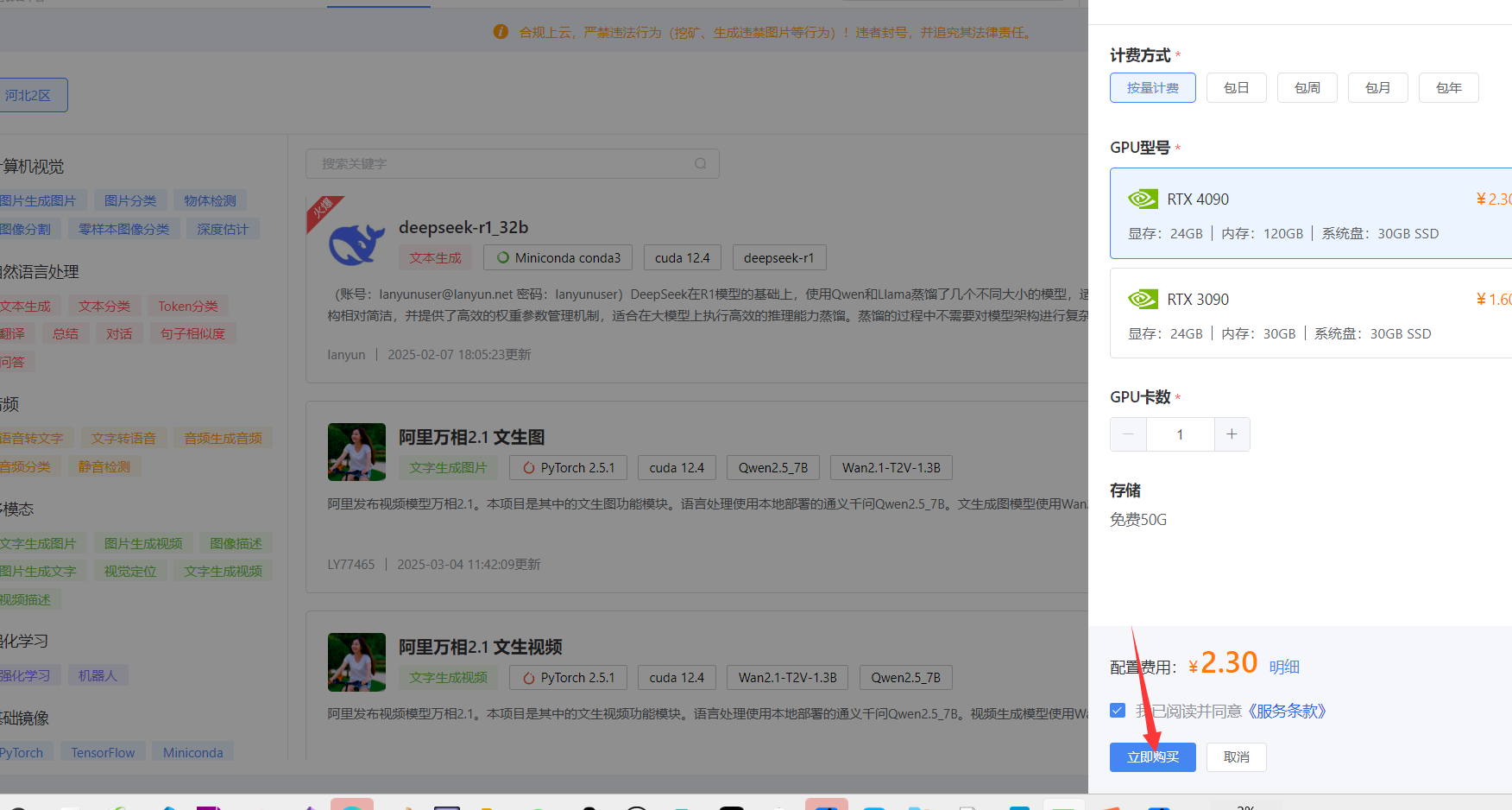Open the 阿里万相2.1 文生图 thumbnail
This screenshot has width=1512, height=810.
coord(356,452)
